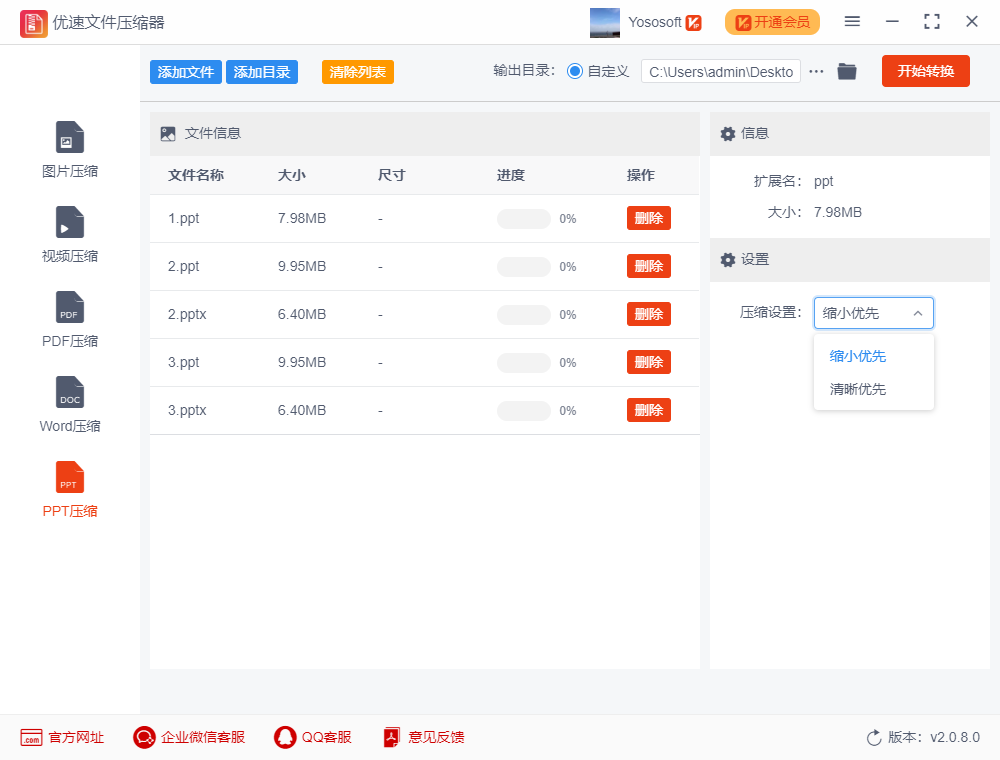Choose 清晰优先 from the dropdown
This screenshot has height=760, width=1000.
point(857,390)
